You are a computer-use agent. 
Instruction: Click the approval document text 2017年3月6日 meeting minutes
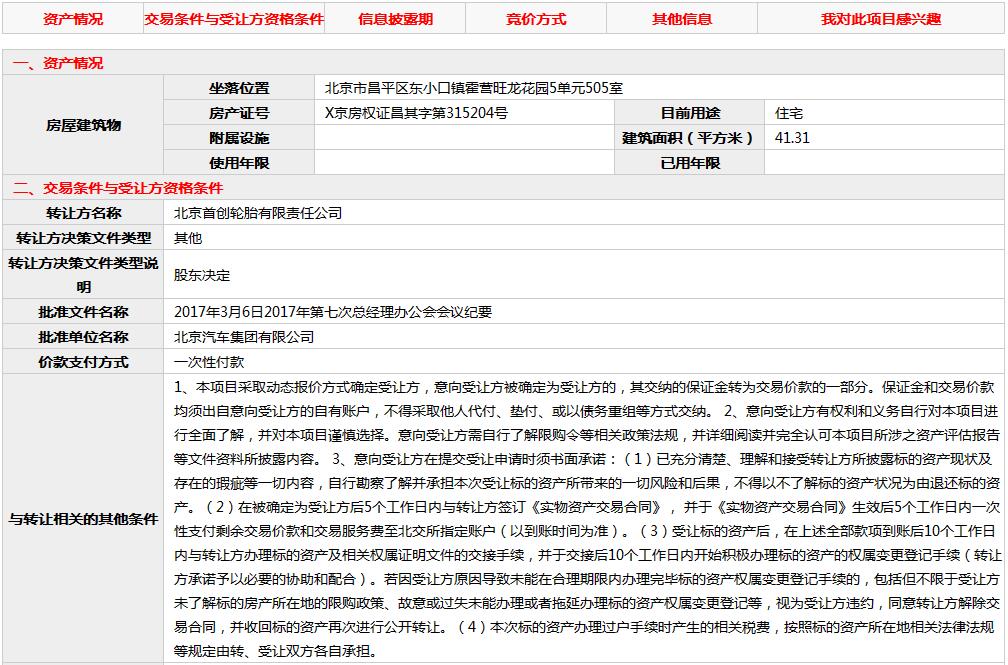(333, 312)
